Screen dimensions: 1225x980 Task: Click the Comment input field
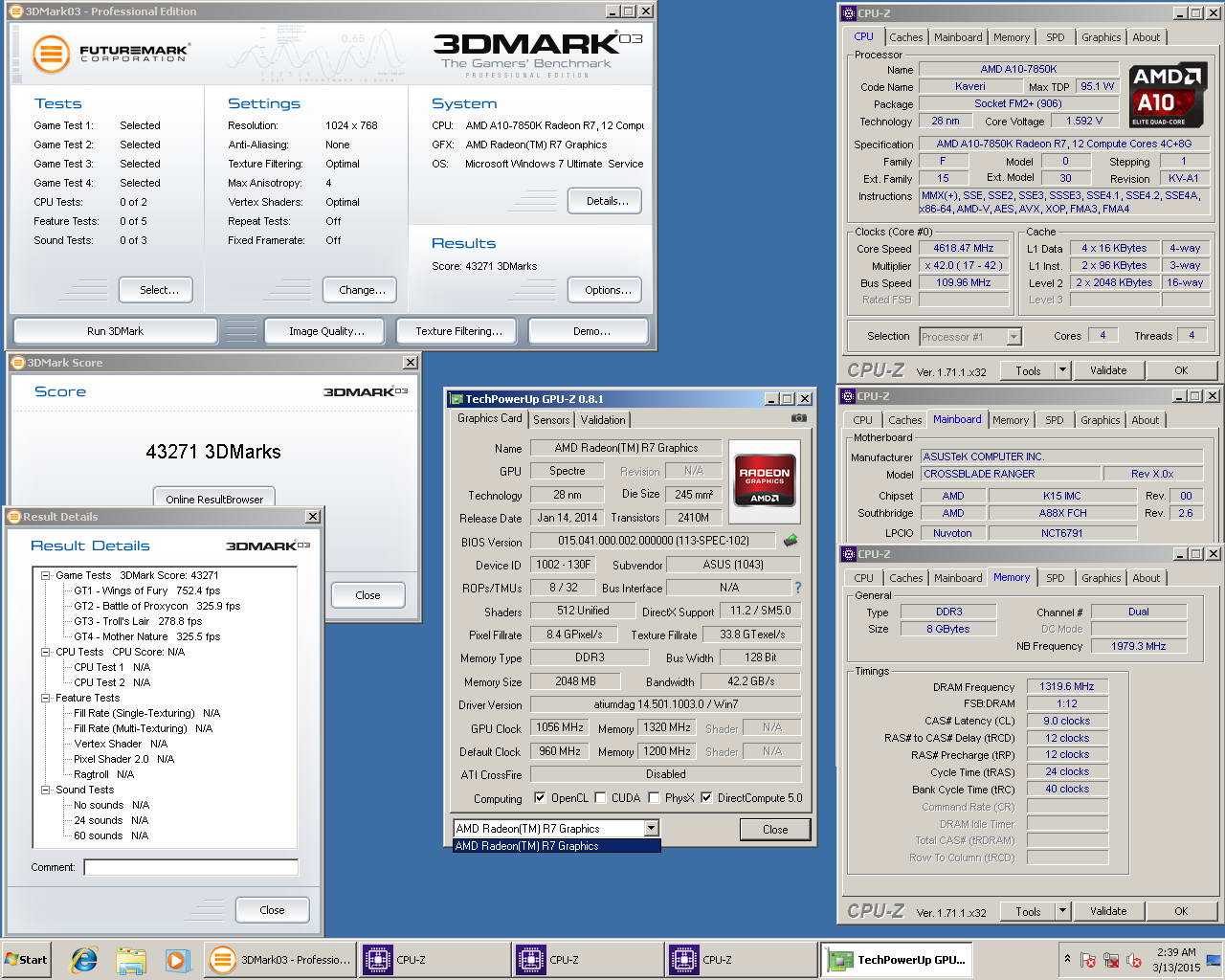[x=190, y=867]
